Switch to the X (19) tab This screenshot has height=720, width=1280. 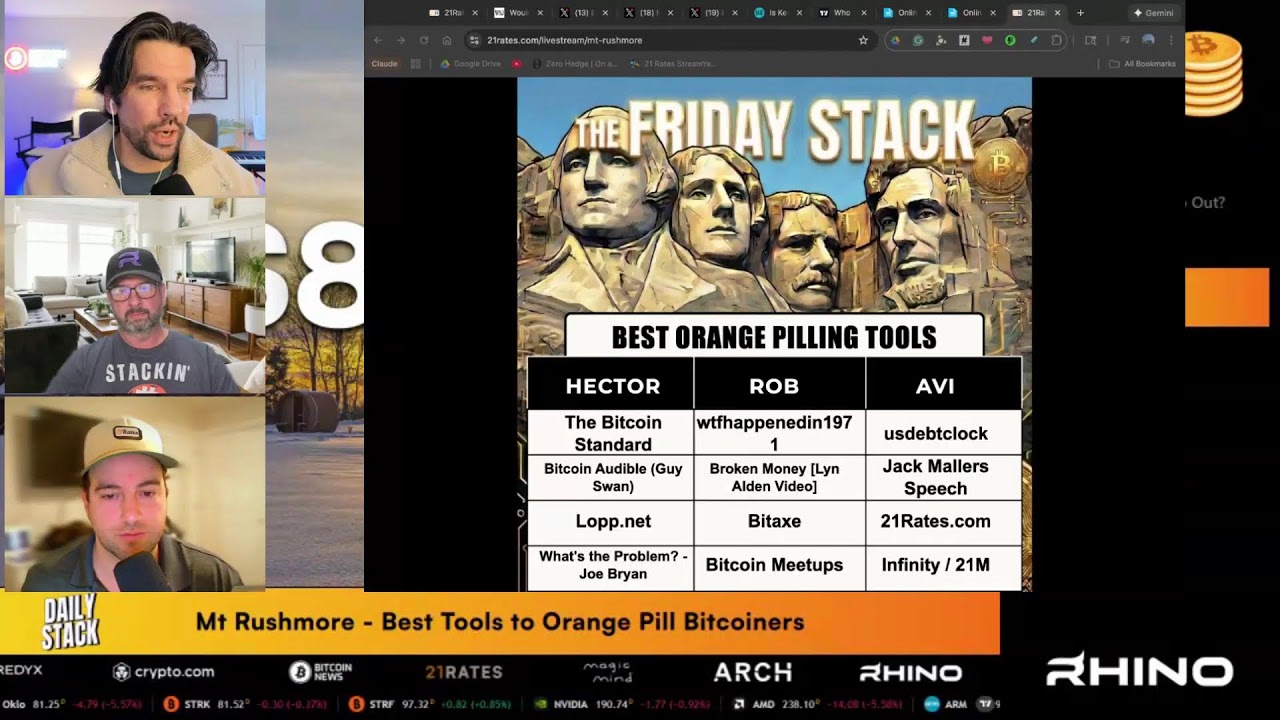coord(707,13)
